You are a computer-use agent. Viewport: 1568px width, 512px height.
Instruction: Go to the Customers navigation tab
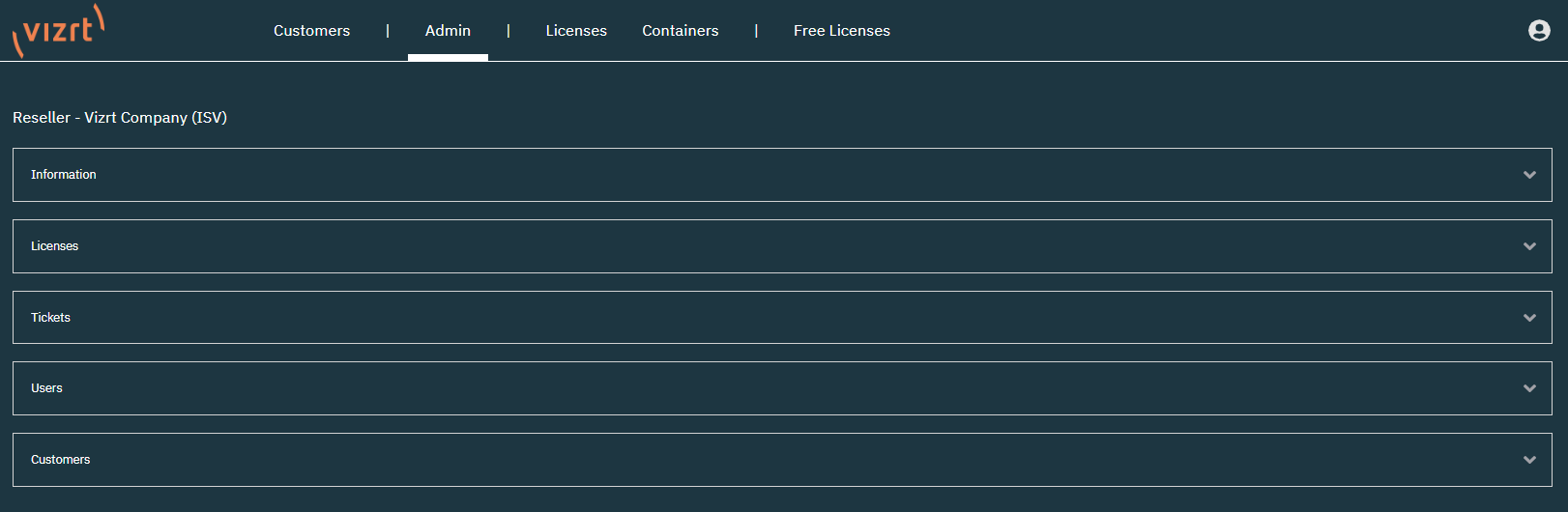(x=311, y=31)
